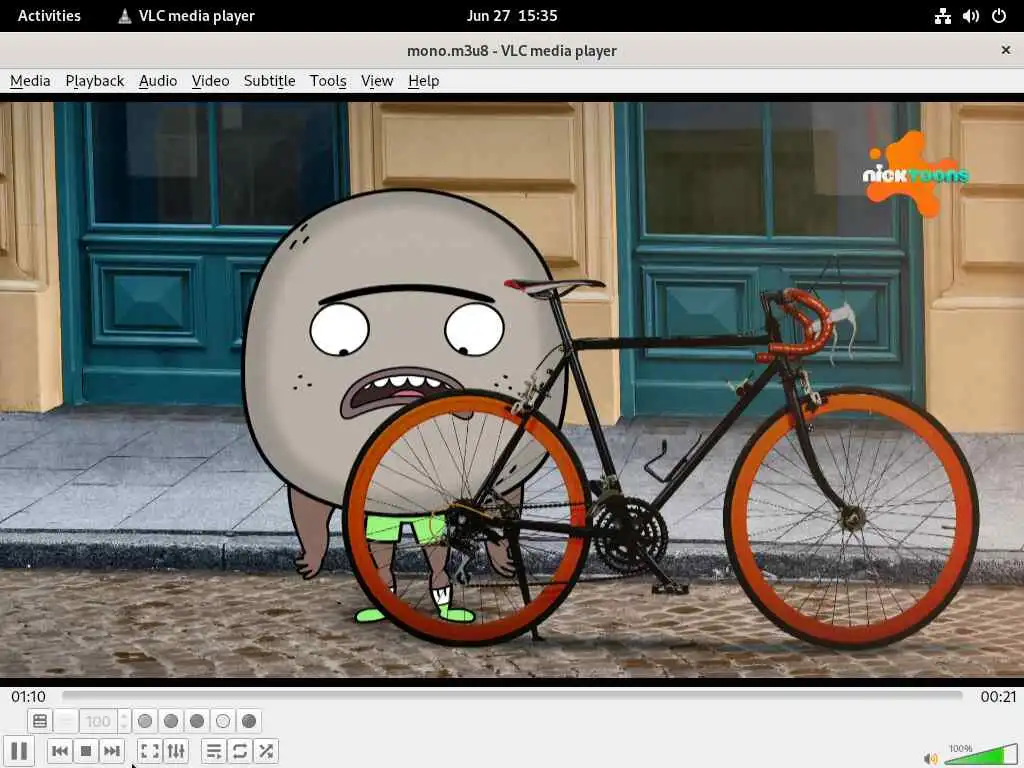This screenshot has width=1024, height=768.
Task: Toggle loop repeat mode
Action: (x=240, y=751)
